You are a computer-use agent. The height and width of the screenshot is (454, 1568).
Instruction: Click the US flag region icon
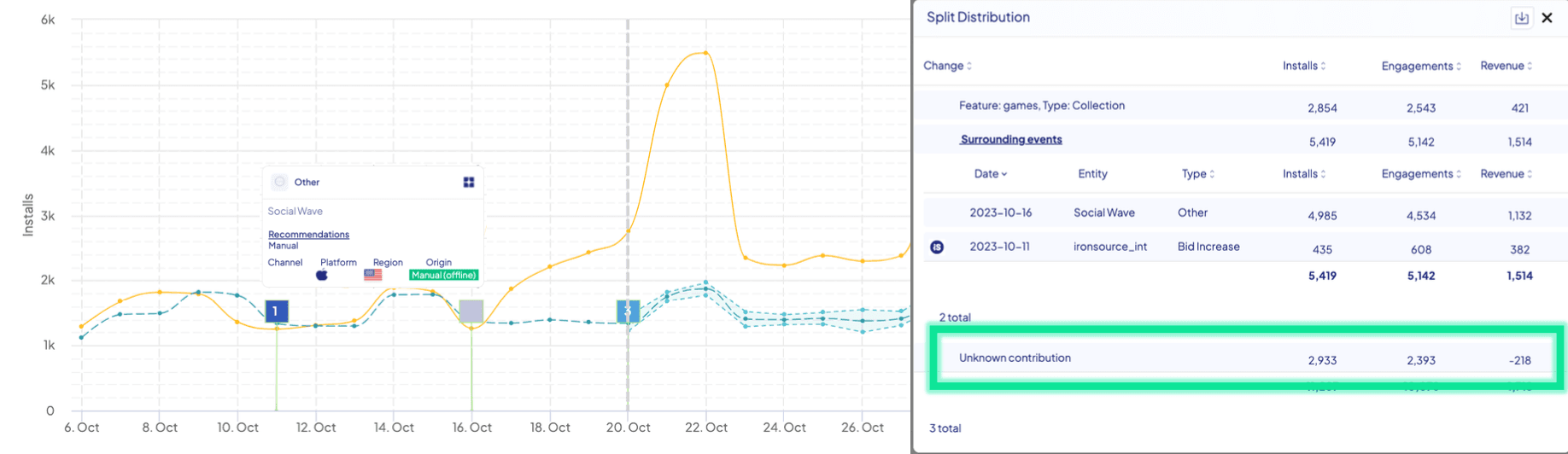tap(373, 275)
